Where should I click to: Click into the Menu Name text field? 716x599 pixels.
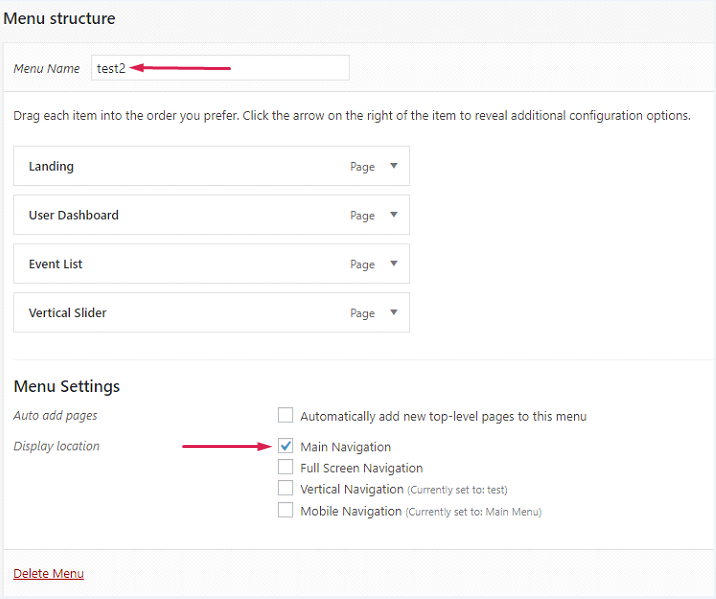[220, 68]
